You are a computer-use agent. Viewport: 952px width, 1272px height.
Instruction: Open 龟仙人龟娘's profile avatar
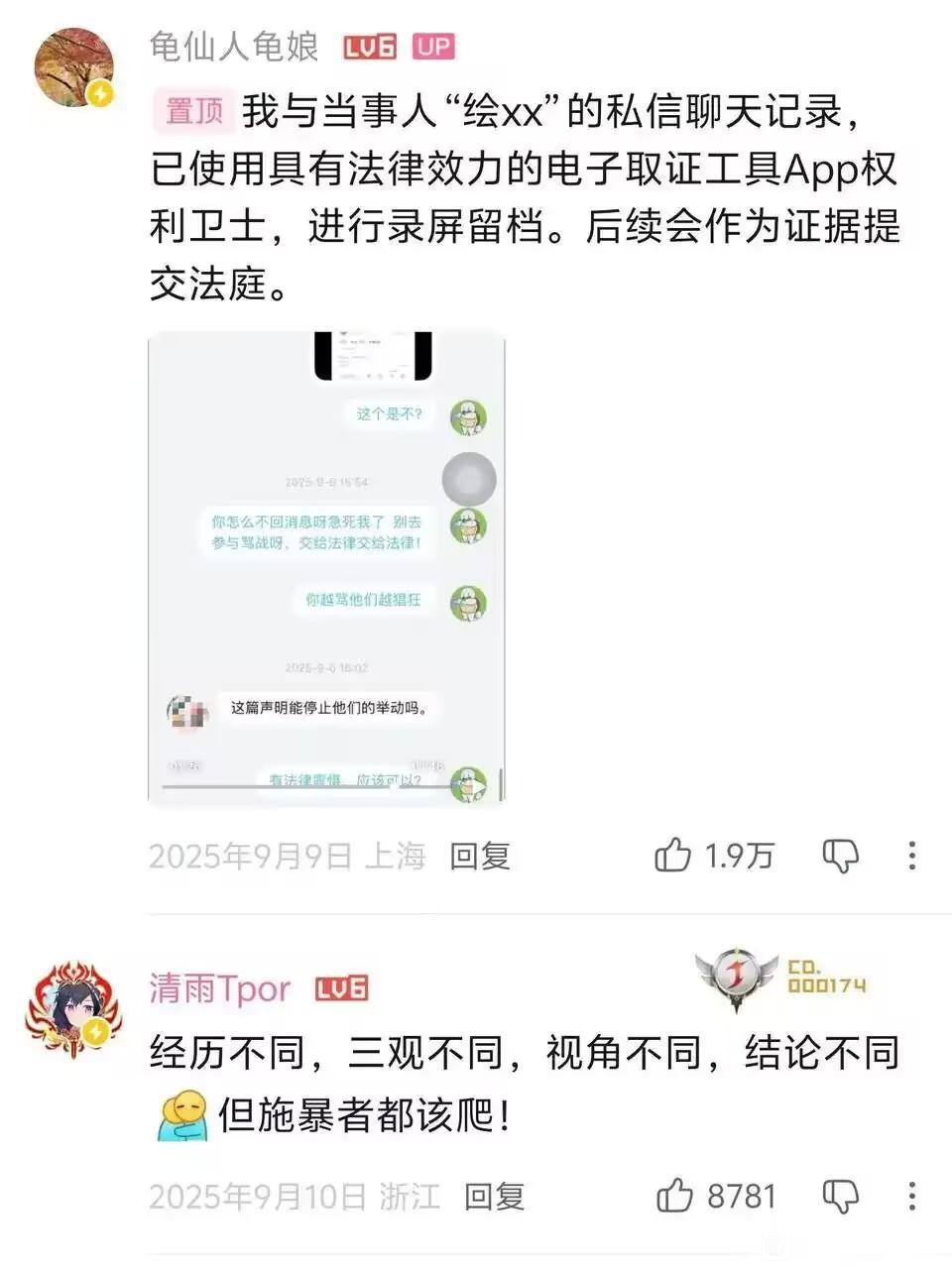point(74,67)
